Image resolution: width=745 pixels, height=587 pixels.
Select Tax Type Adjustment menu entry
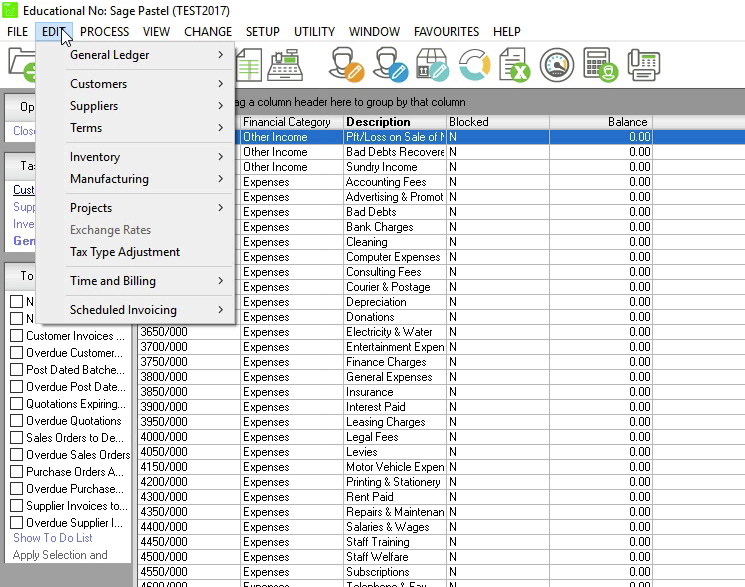point(125,252)
